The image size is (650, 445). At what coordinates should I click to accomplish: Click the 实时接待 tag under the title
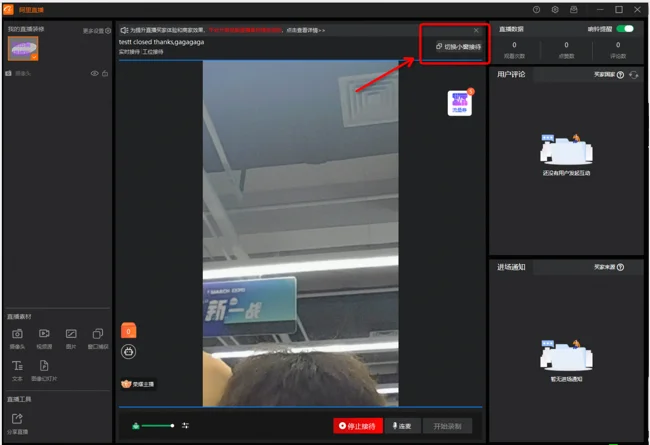[x=129, y=52]
